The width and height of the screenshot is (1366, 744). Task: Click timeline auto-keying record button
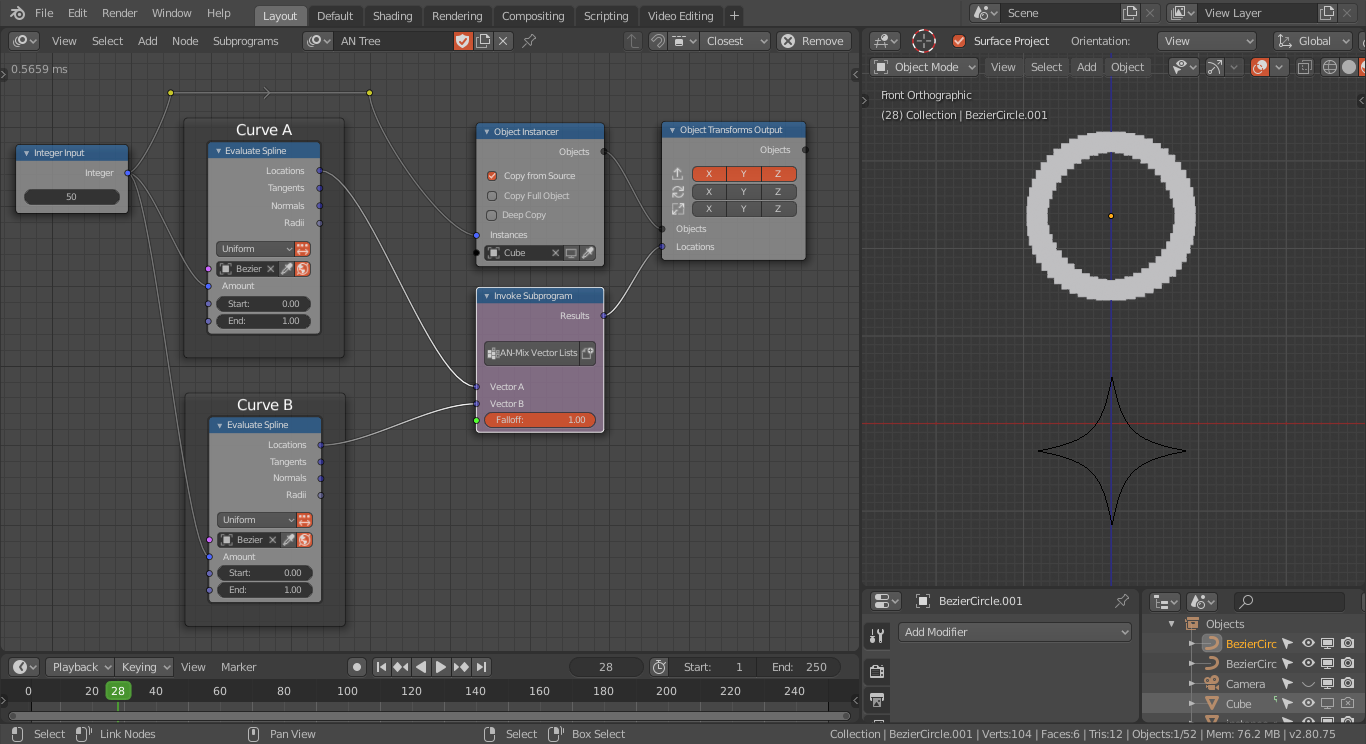coord(357,667)
